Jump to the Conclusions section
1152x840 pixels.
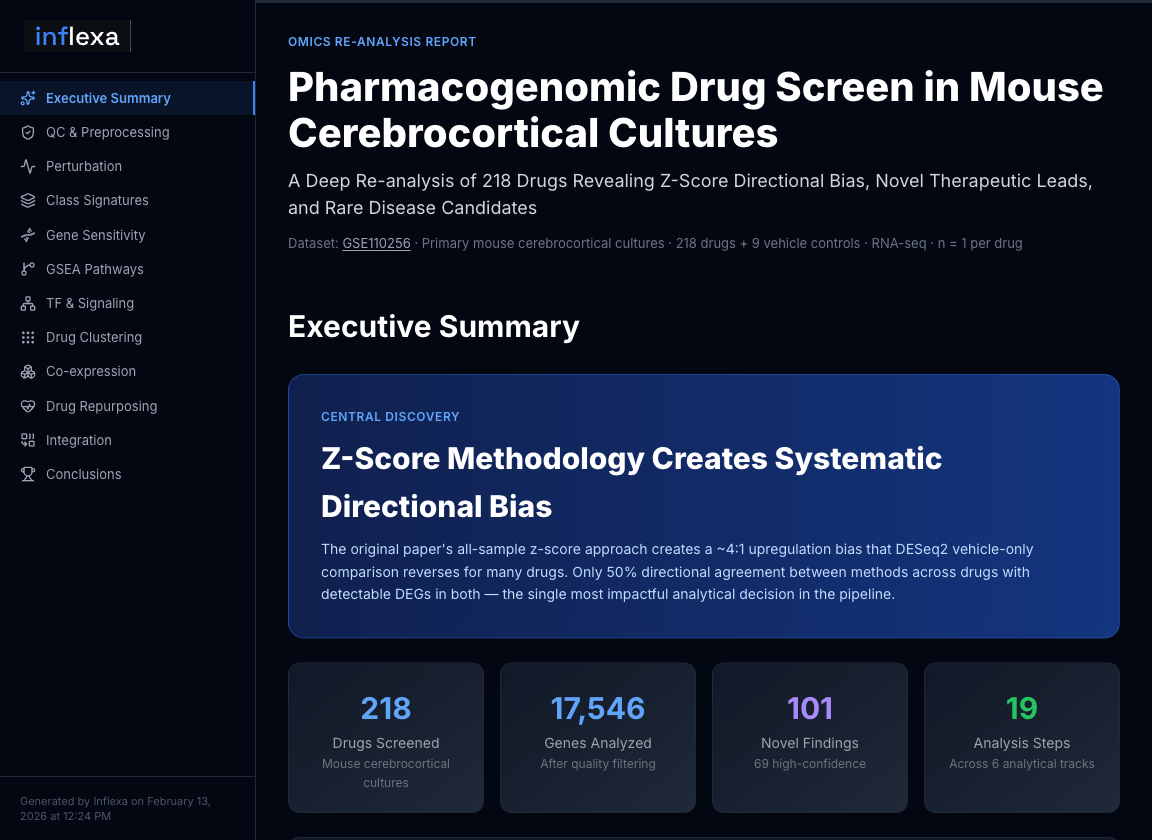coord(127,474)
